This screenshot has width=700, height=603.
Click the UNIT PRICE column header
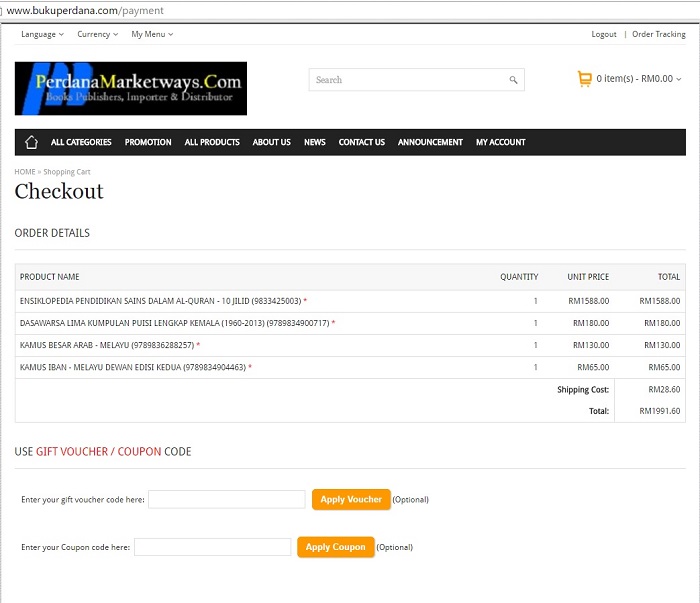pyautogui.click(x=588, y=277)
